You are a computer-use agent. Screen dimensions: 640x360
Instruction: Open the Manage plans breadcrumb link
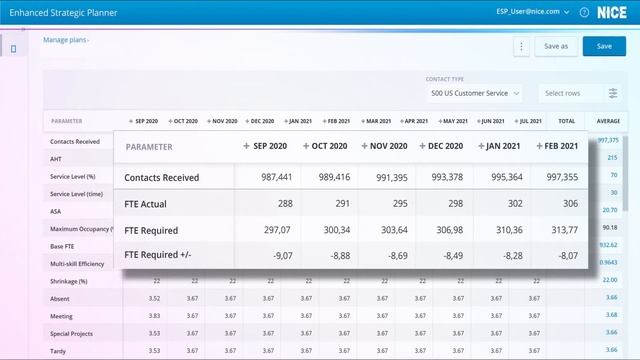coord(64,40)
